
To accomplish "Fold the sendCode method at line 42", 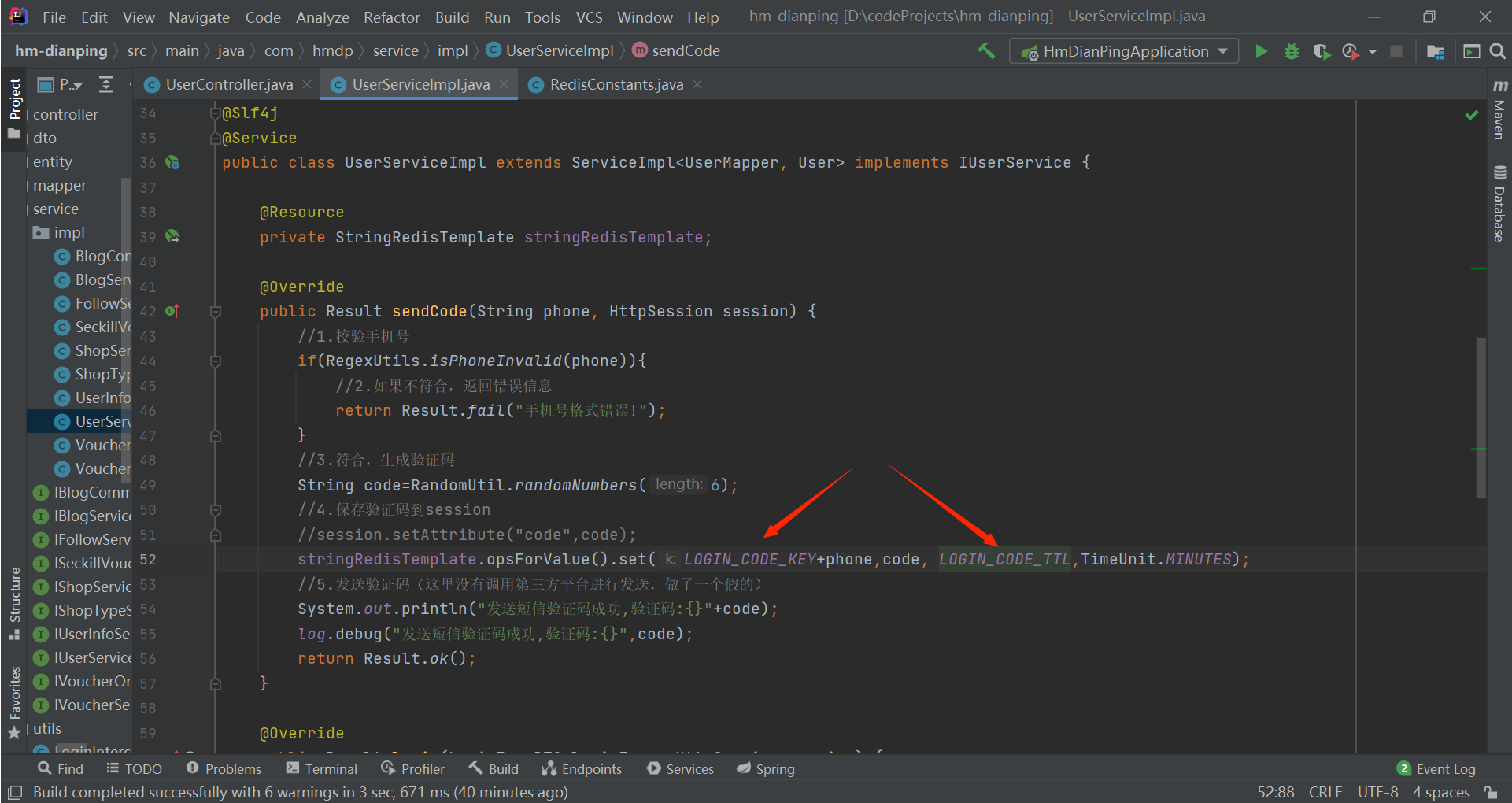I will (216, 312).
